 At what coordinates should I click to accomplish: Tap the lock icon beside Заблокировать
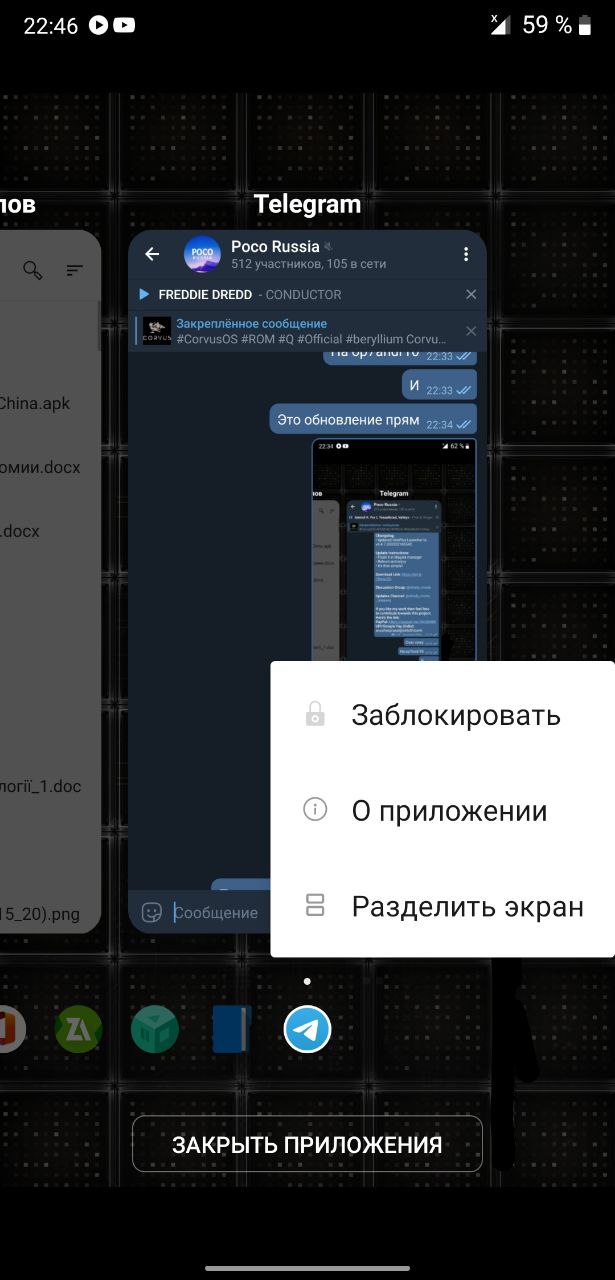click(315, 714)
